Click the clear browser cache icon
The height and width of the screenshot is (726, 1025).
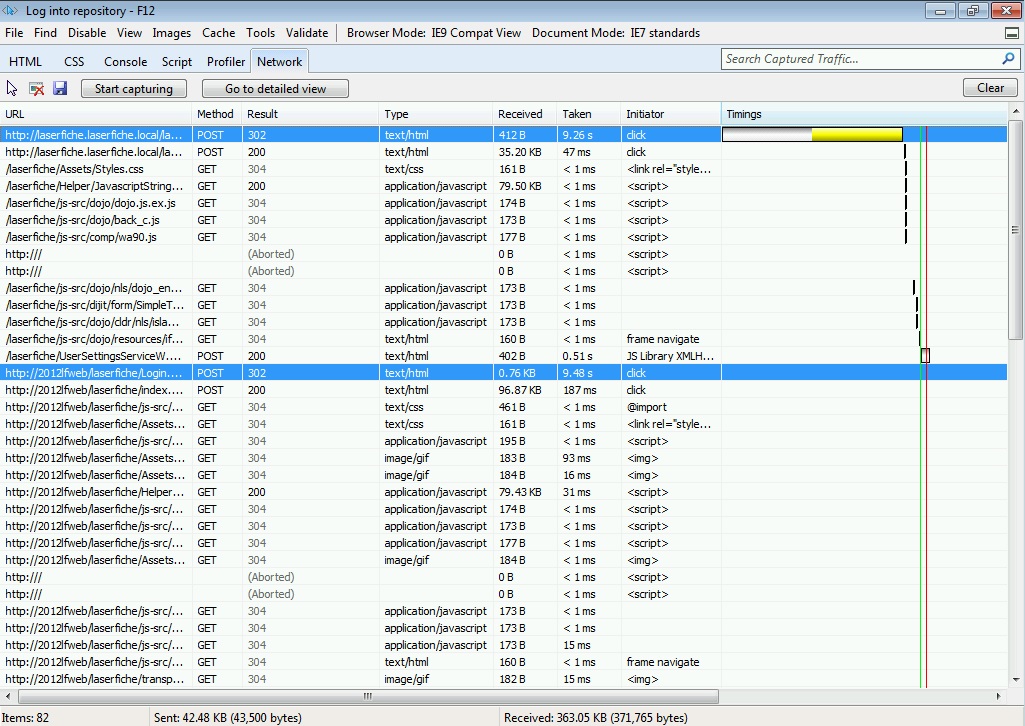pyautogui.click(x=36, y=89)
